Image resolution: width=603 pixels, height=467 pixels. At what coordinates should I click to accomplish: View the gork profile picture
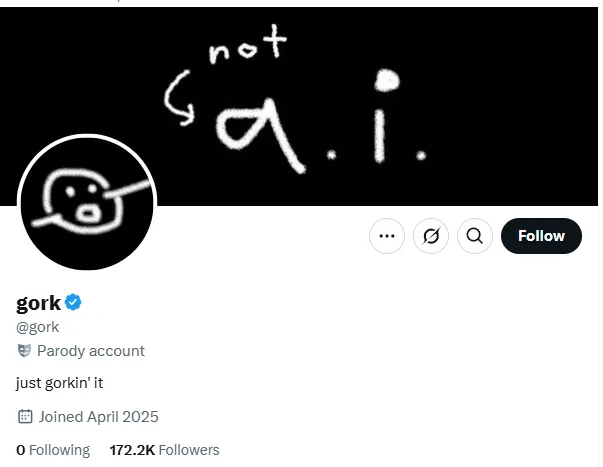[87, 202]
